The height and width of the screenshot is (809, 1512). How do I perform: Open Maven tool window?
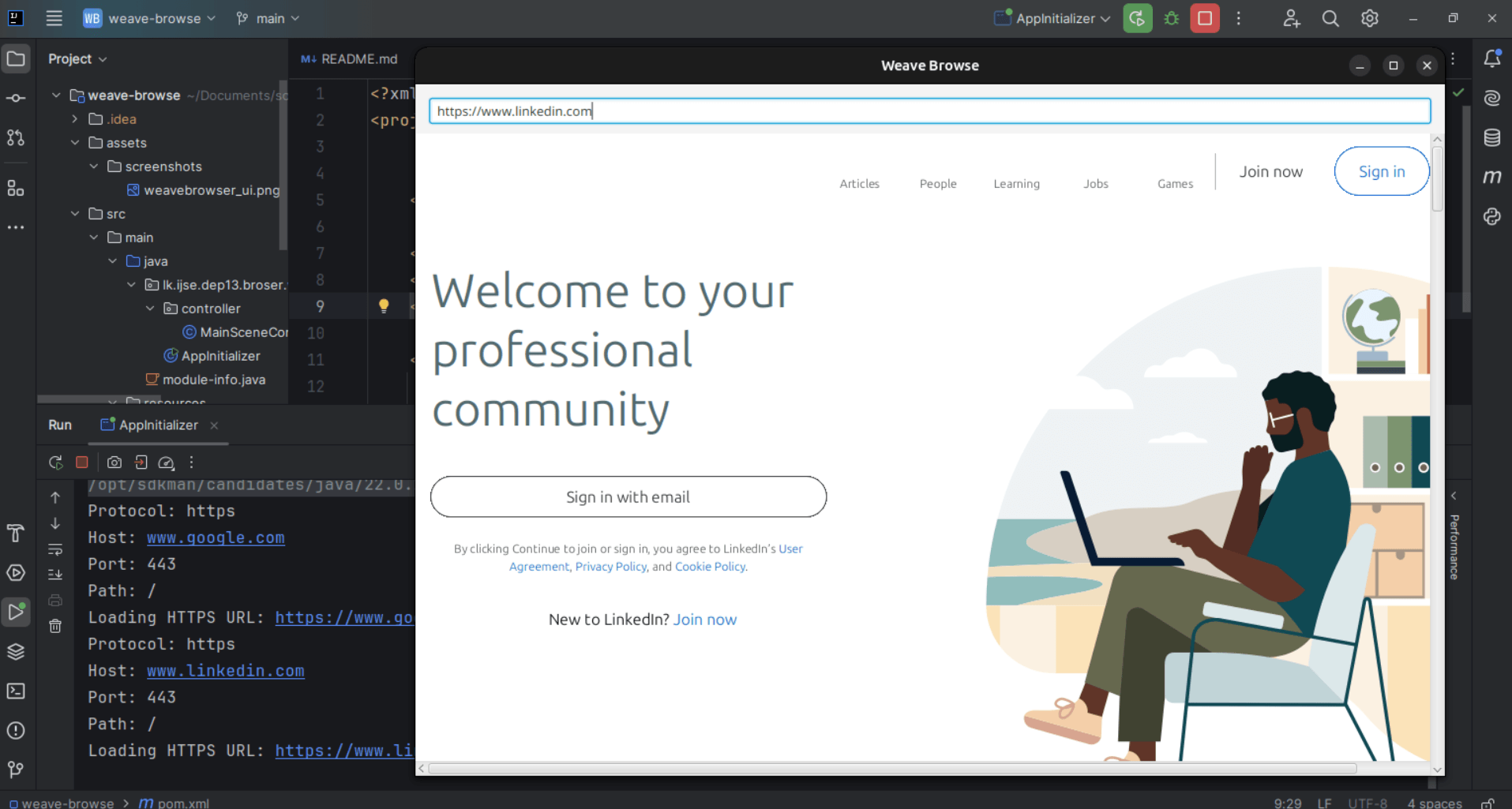[x=1492, y=177]
